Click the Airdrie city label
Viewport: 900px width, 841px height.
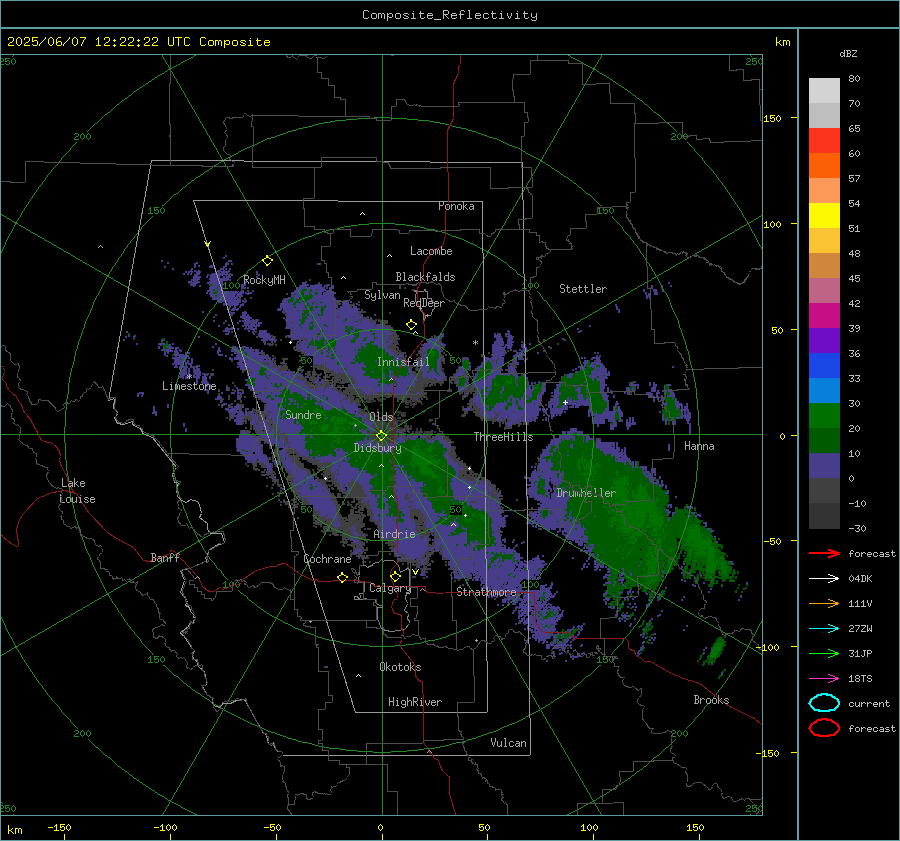(394, 534)
